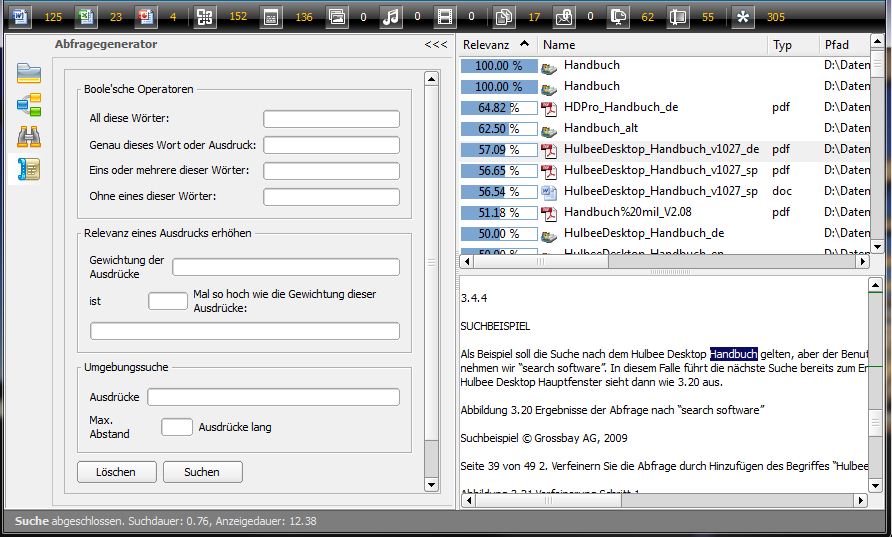Select the query generator scroll icon

[29, 169]
